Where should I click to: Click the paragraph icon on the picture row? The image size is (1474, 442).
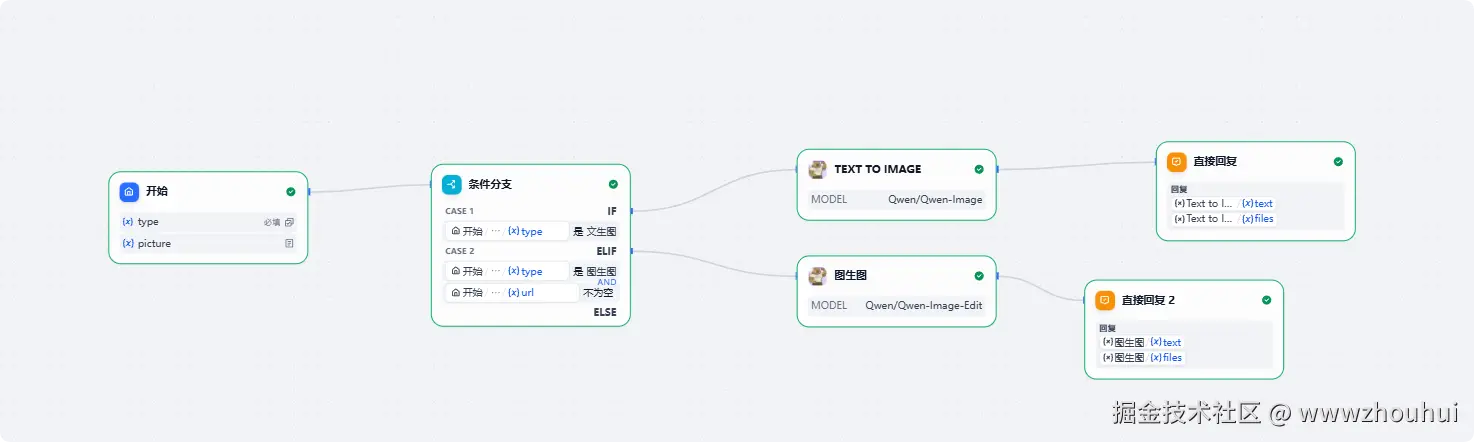289,243
